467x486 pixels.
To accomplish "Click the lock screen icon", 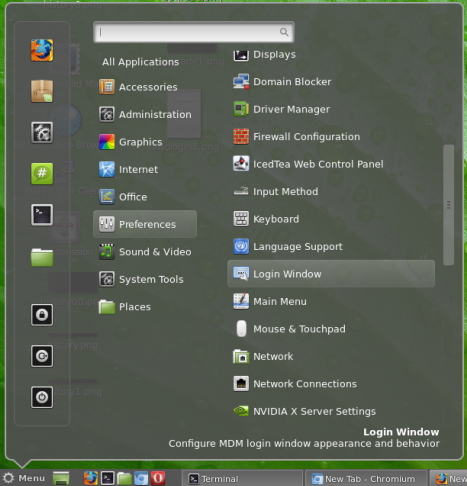I will [42, 315].
